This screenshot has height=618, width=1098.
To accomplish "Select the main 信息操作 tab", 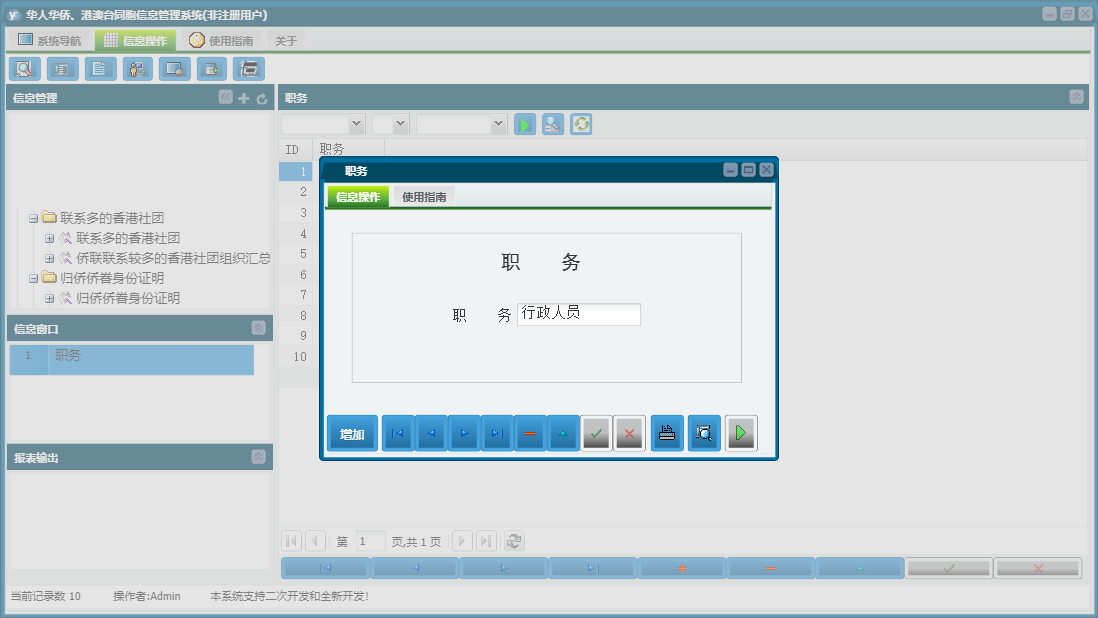I will (x=136, y=41).
